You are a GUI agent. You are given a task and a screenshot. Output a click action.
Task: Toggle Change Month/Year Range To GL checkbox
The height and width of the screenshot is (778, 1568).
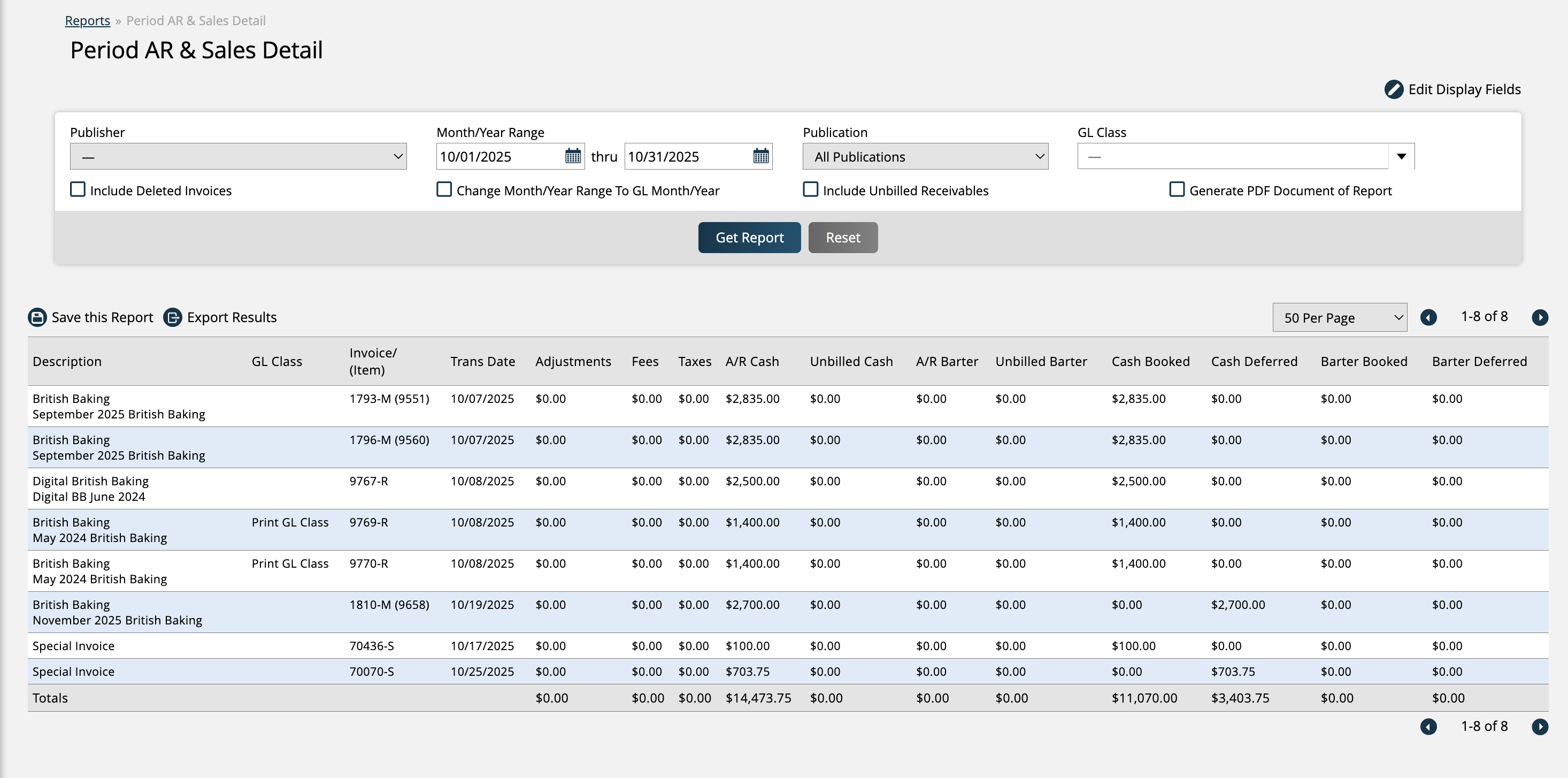444,189
